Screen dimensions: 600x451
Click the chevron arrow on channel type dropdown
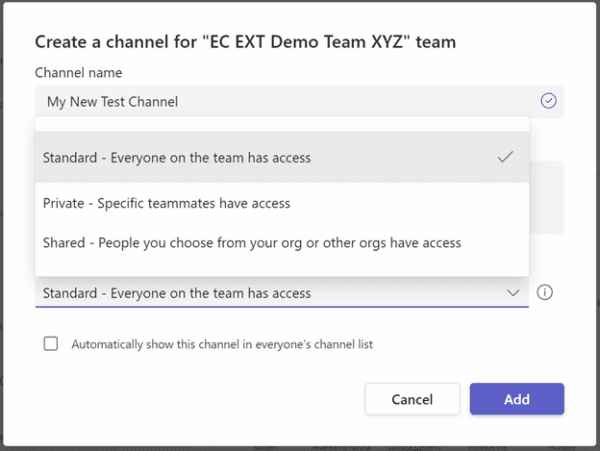[x=513, y=293]
